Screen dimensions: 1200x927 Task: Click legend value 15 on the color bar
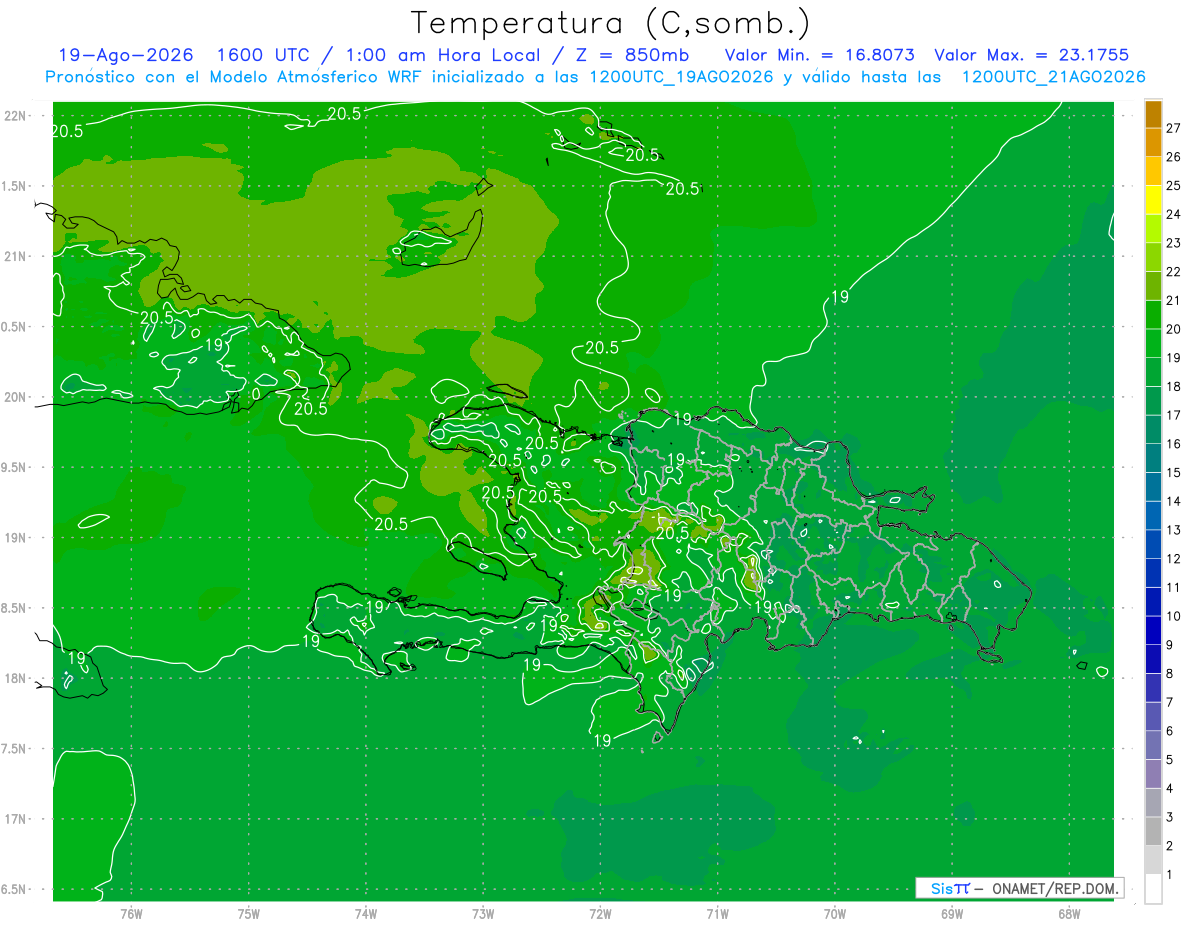pyautogui.click(x=1175, y=472)
